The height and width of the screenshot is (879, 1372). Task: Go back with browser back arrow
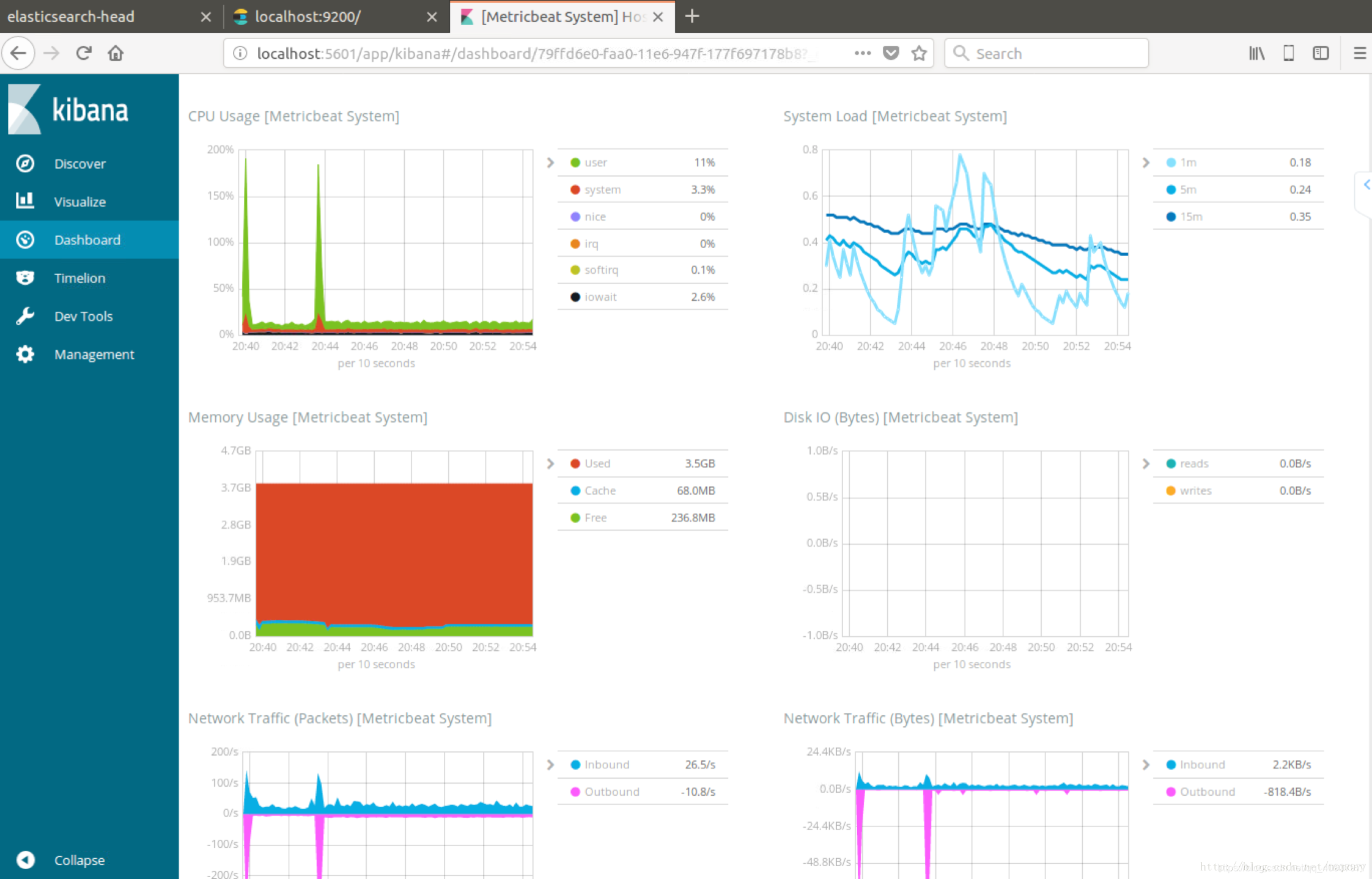tap(18, 53)
